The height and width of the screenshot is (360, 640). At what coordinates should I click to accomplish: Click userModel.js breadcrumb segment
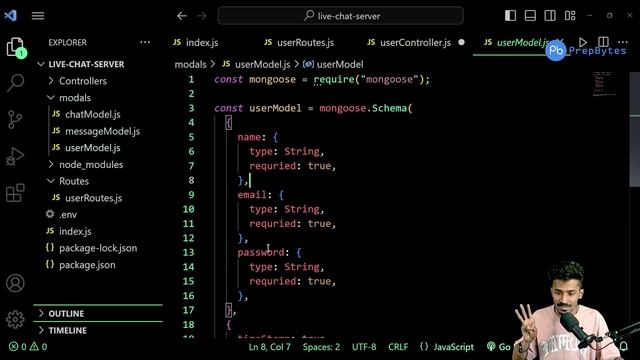(262, 64)
